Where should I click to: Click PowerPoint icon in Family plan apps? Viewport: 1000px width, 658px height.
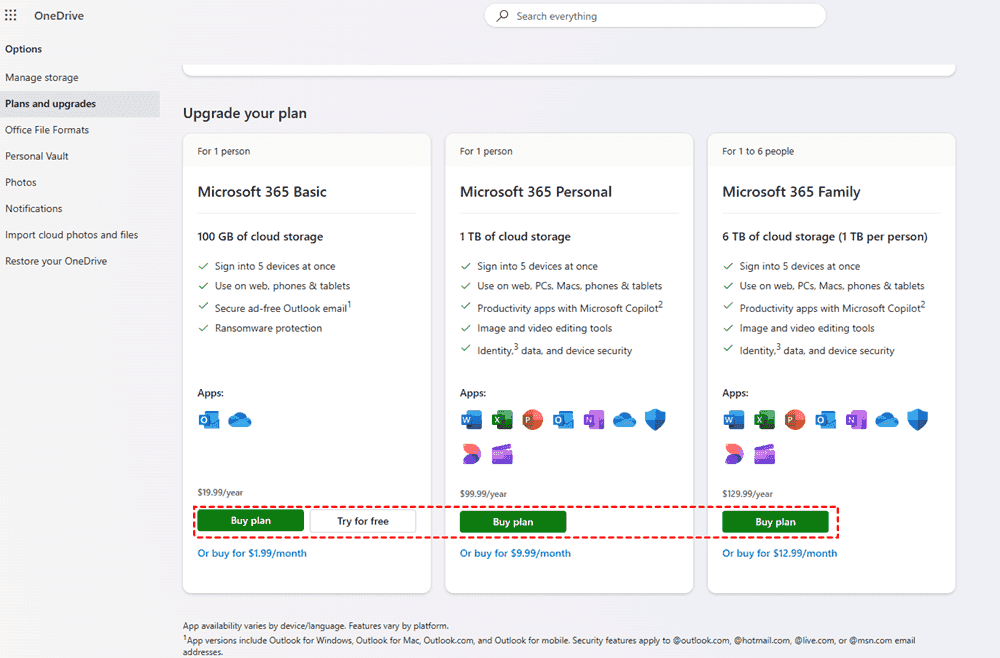pyautogui.click(x=795, y=420)
